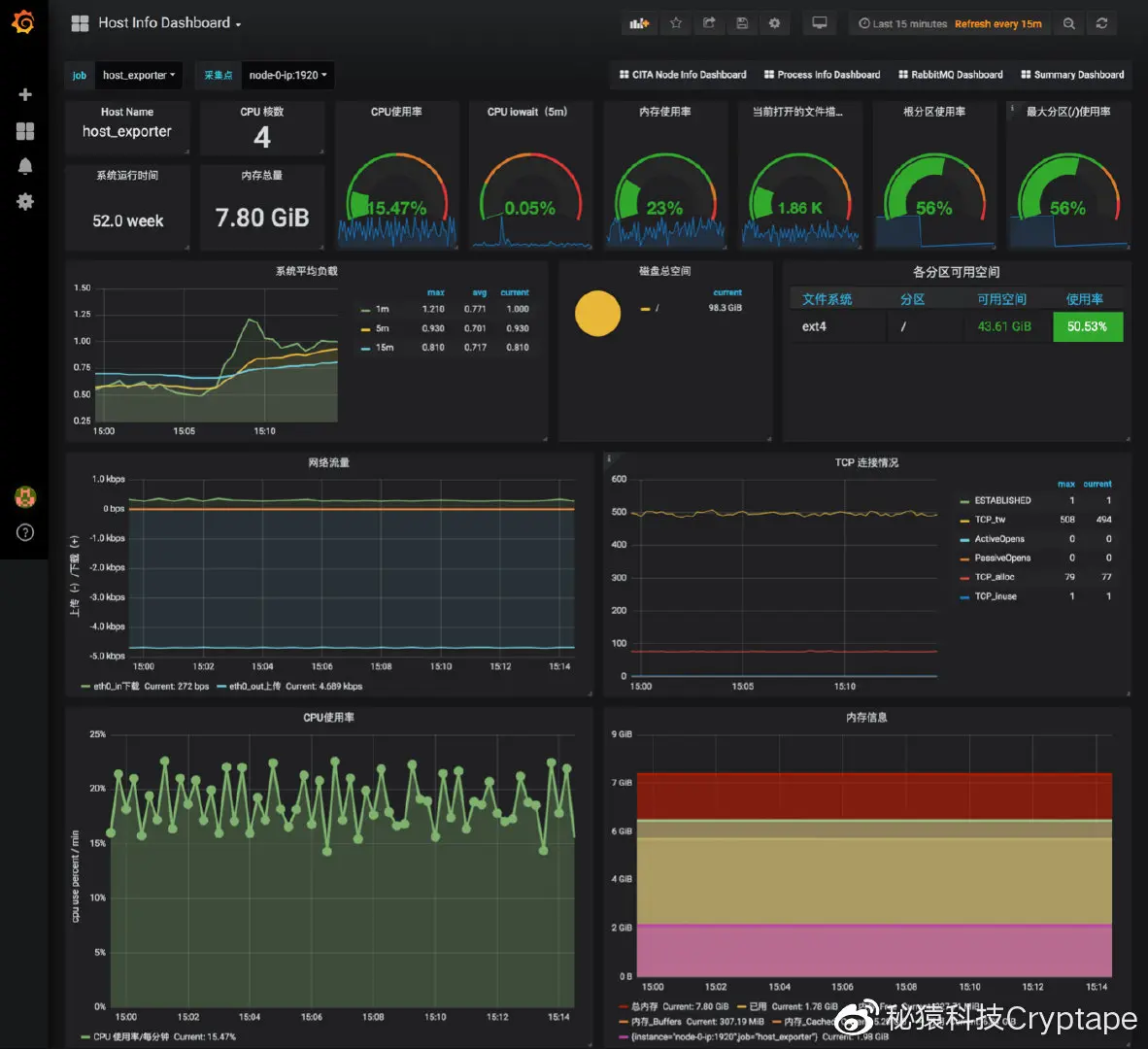Star this dashboard as favorite
Screen dimensions: 1148x1049
[676, 23]
